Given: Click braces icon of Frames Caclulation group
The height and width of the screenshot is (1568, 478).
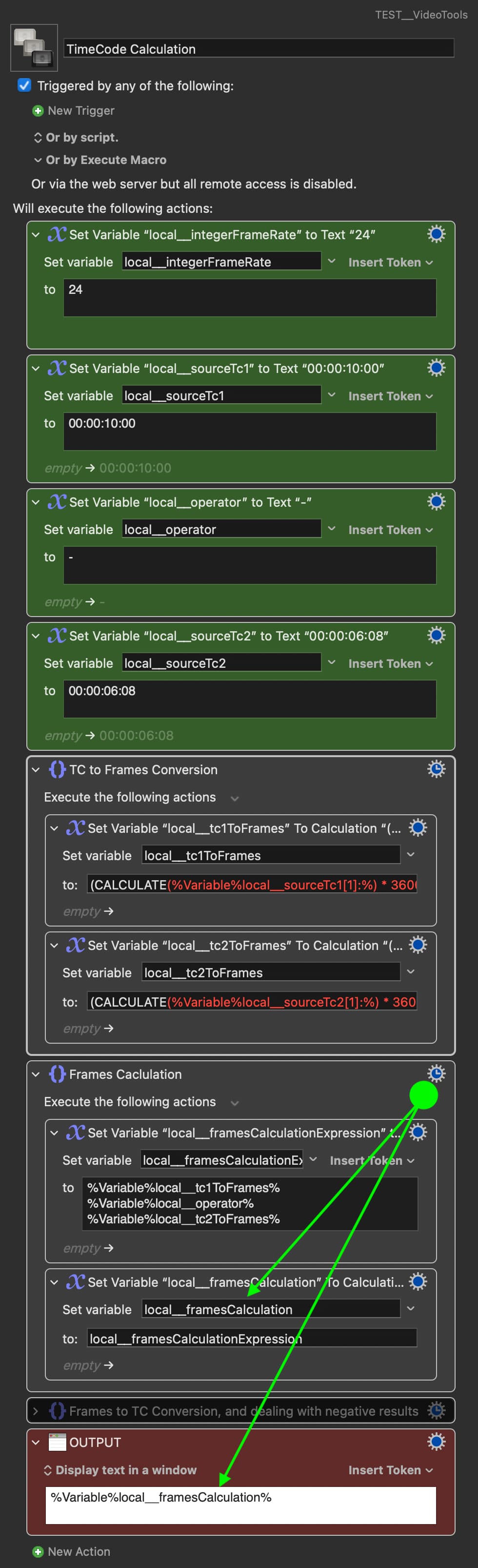Looking at the screenshot, I should coord(57,1074).
